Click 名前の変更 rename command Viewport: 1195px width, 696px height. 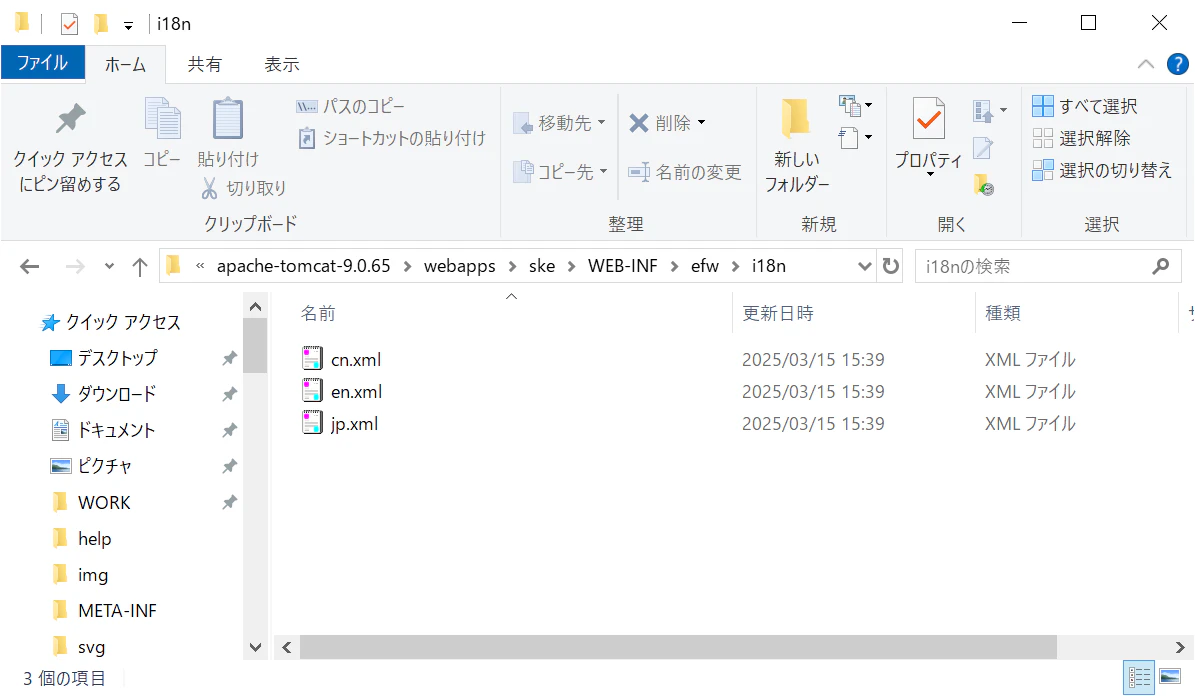(x=684, y=172)
